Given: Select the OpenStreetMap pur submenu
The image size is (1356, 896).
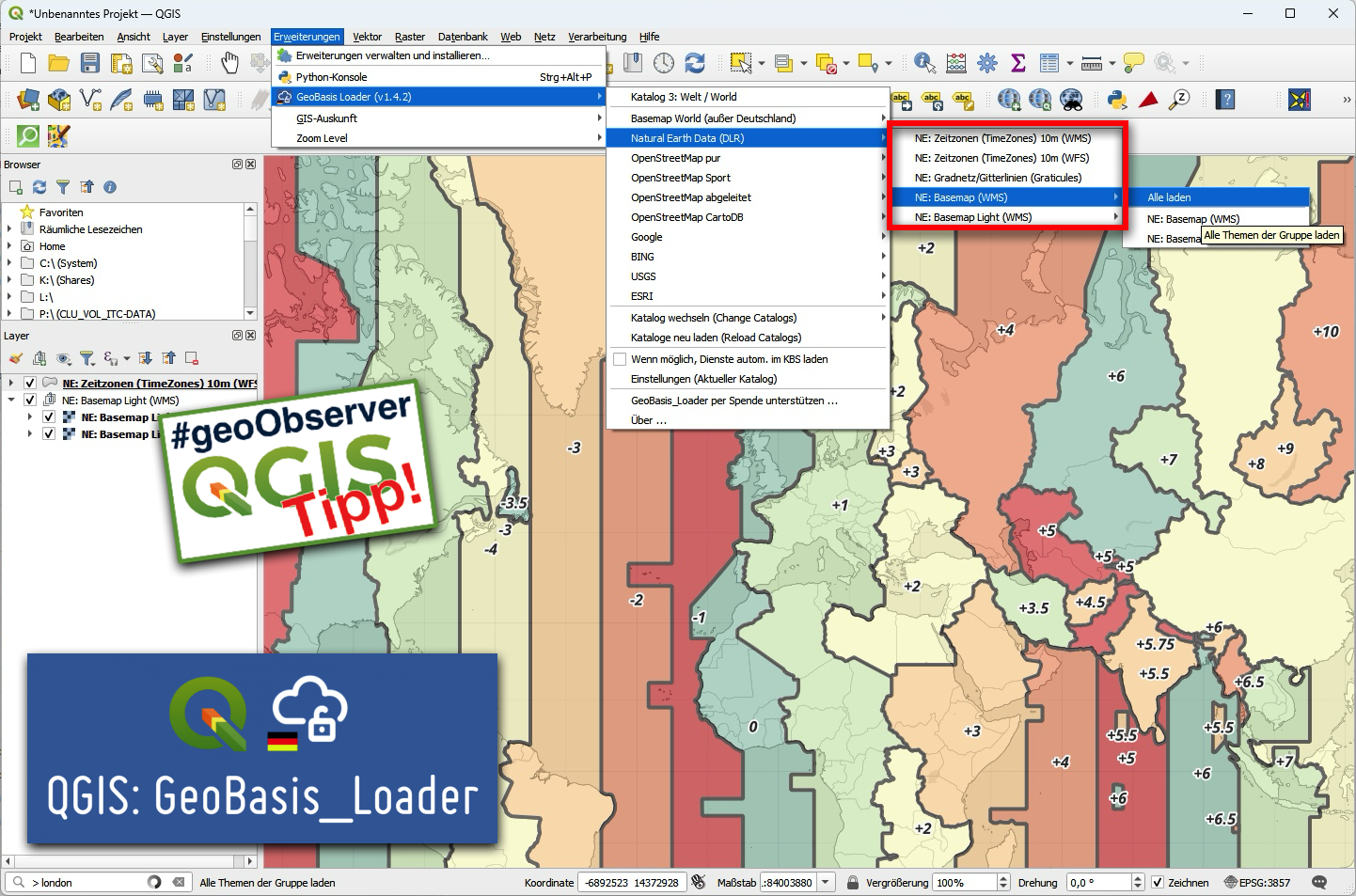Looking at the screenshot, I should [748, 158].
